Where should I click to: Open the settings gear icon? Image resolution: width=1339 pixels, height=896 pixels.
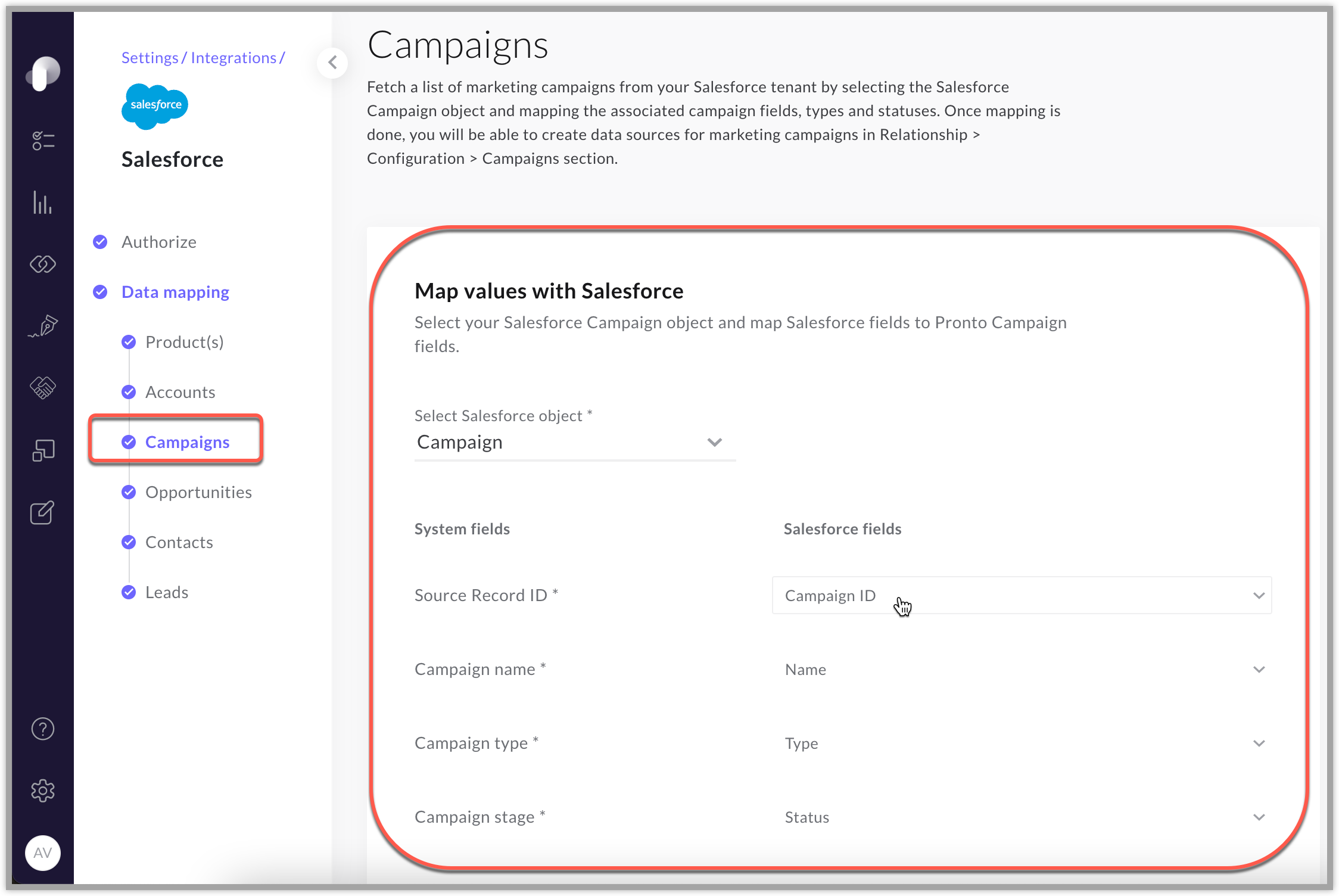pos(42,791)
